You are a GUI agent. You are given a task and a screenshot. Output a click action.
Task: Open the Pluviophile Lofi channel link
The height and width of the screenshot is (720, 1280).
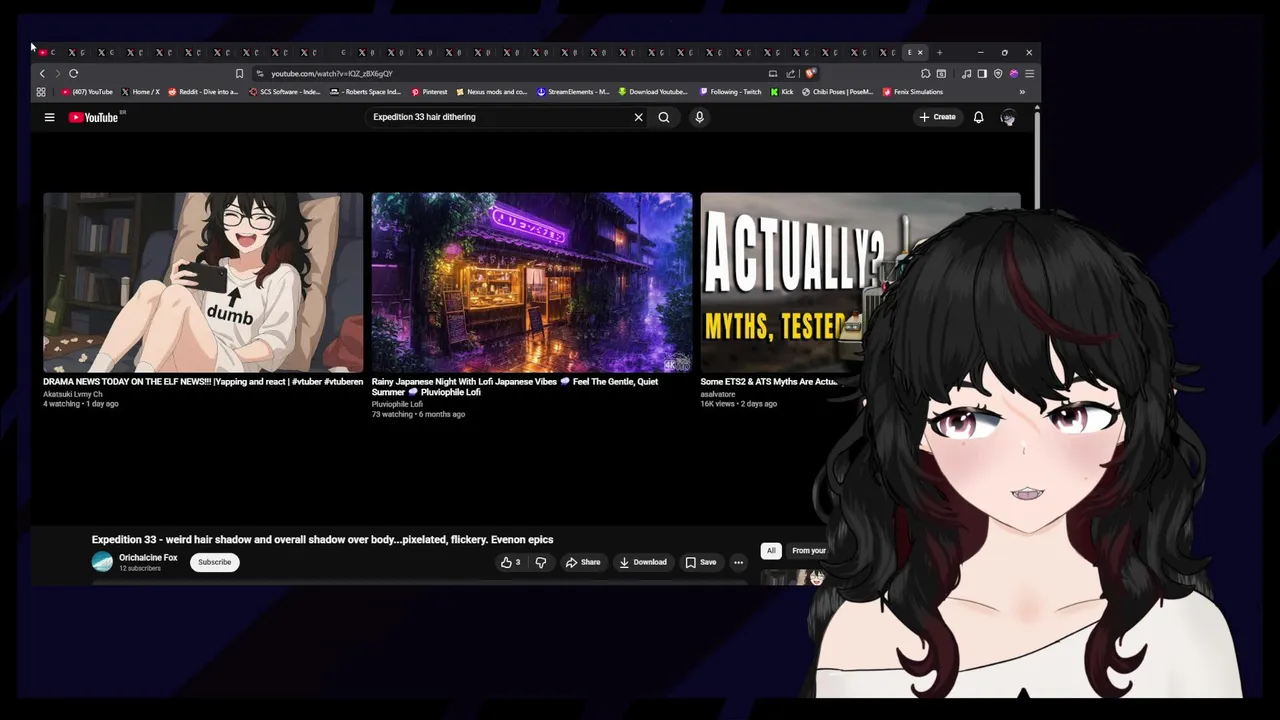pos(397,404)
